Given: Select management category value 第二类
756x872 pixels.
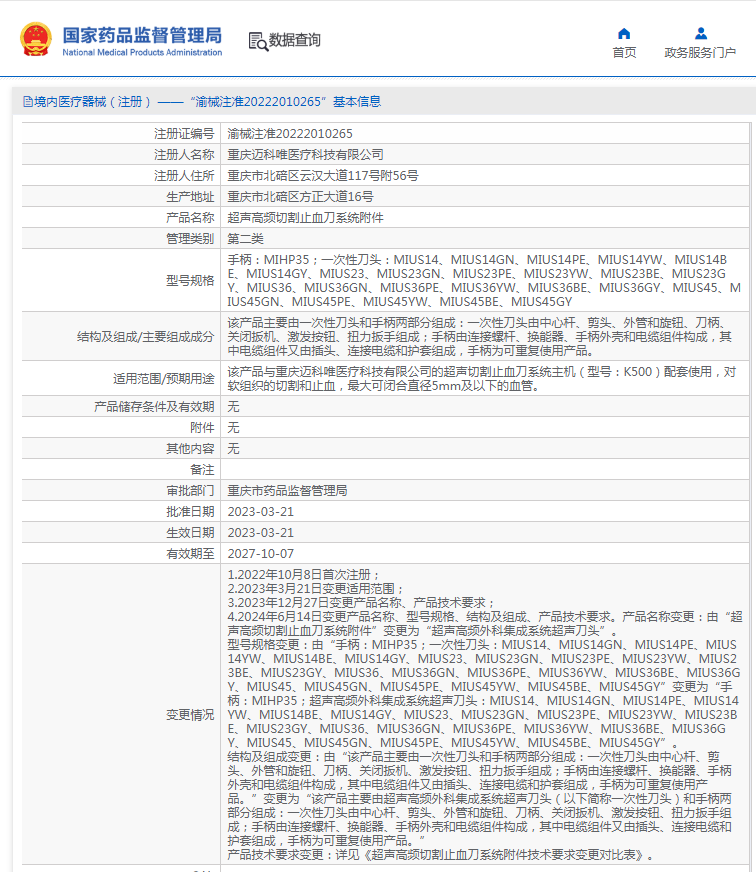Looking at the screenshot, I should pos(245,239).
